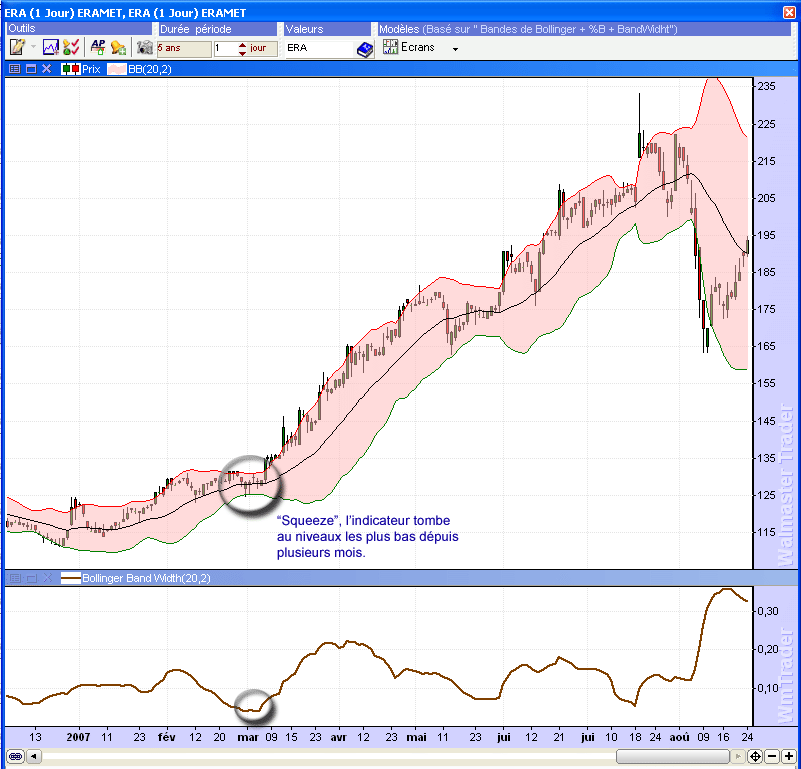Image resolution: width=801 pixels, height=769 pixels.
Task: Open the Band Width pane list icon
Action: point(15,578)
